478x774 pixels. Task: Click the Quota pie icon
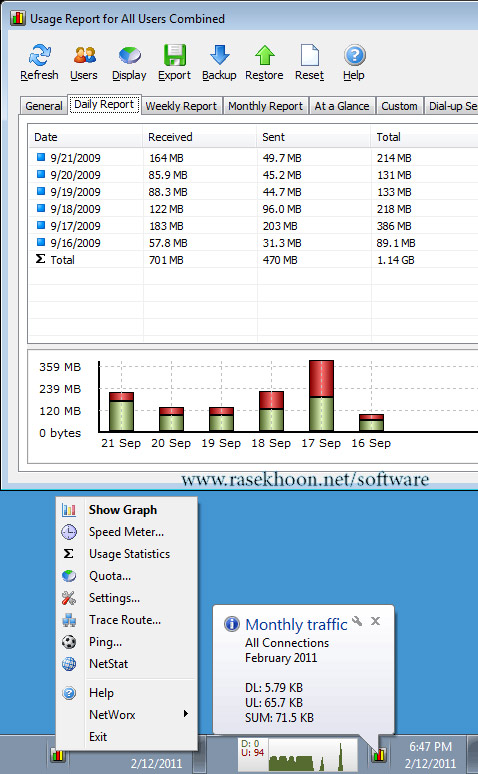(69, 576)
